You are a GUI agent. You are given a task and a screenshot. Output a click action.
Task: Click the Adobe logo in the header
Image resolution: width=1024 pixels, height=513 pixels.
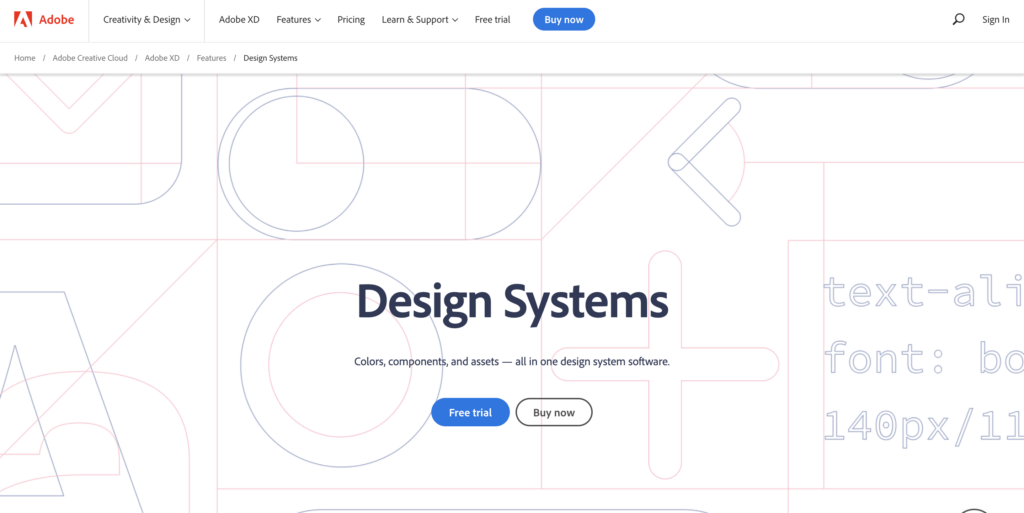[x=37, y=19]
